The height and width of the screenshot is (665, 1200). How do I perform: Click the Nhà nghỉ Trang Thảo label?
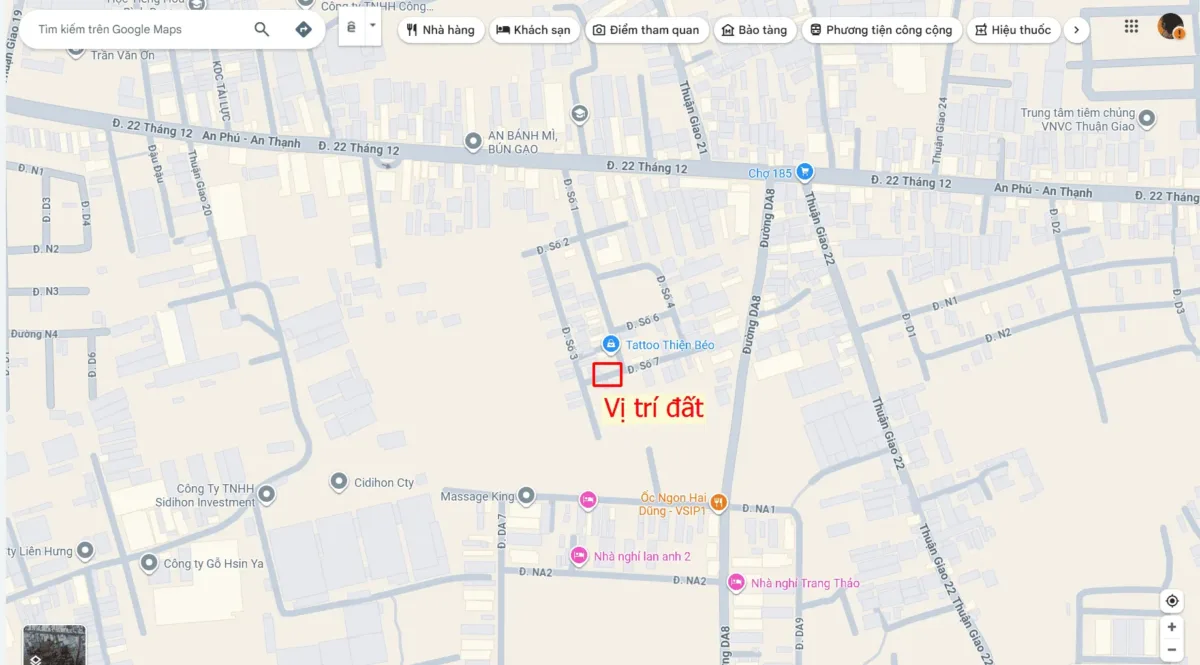[805, 583]
